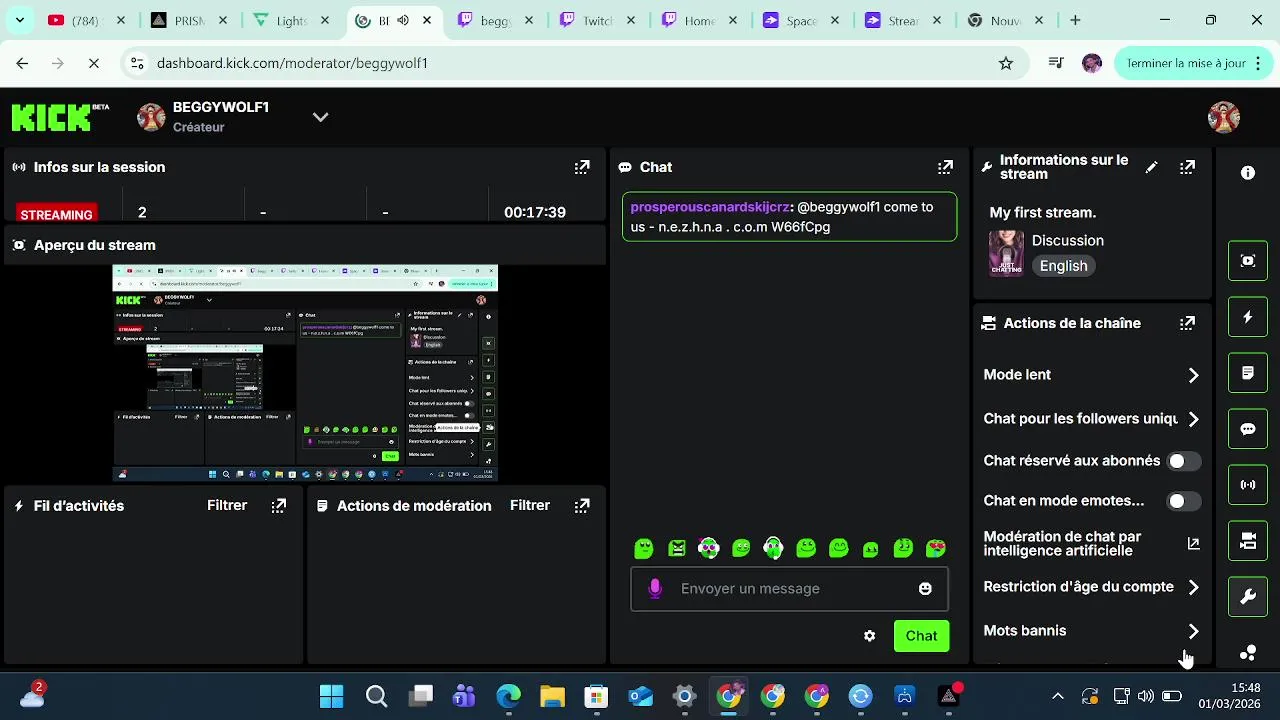Switch to the PRISM browser tab
Image resolution: width=1280 pixels, height=720 pixels.
[x=190, y=20]
